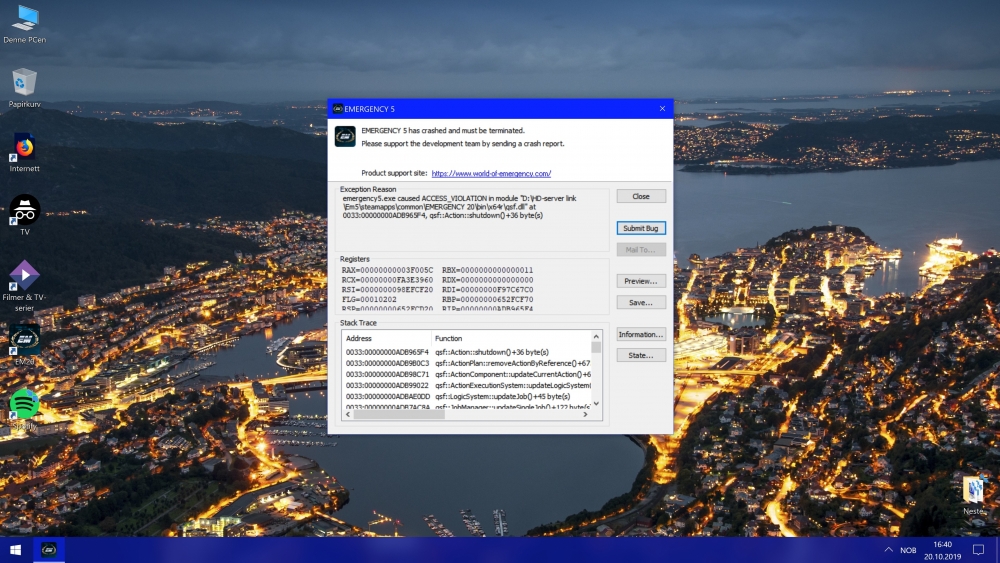Open the TV incognito shortcut icon
This screenshot has width=1000, height=563.
25,215
